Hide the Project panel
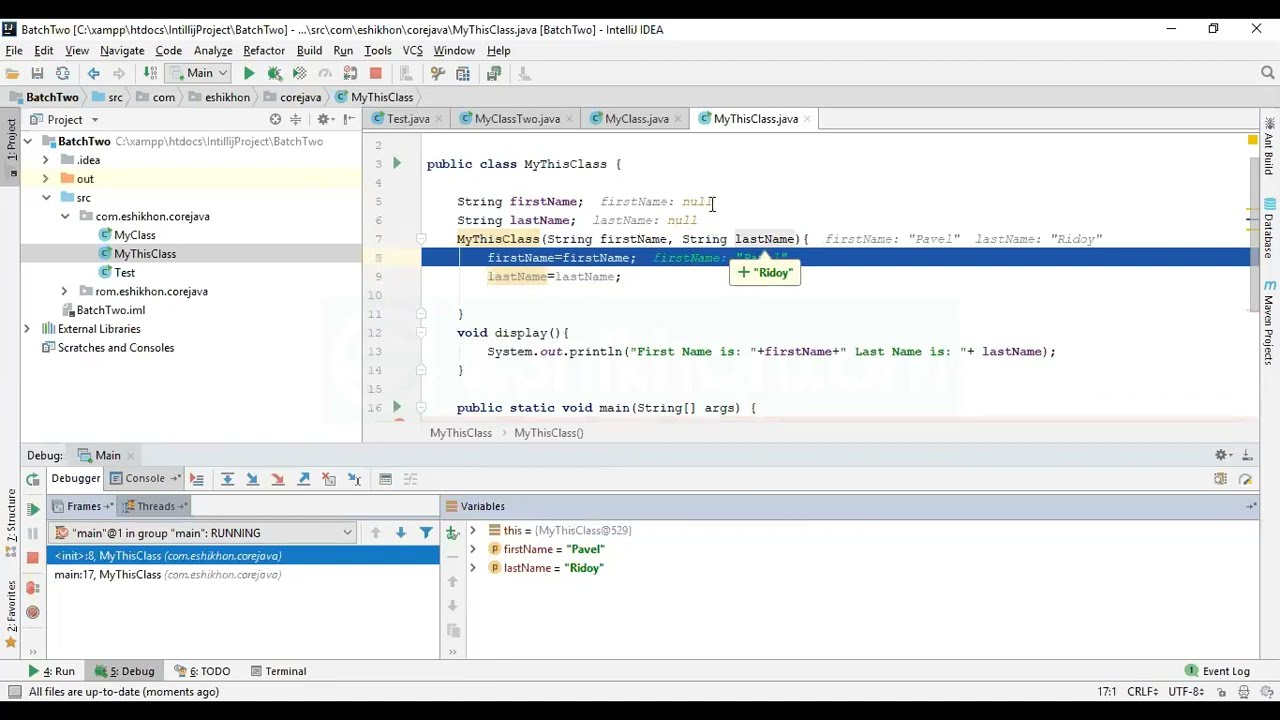Image resolution: width=1280 pixels, height=720 pixels. (349, 119)
